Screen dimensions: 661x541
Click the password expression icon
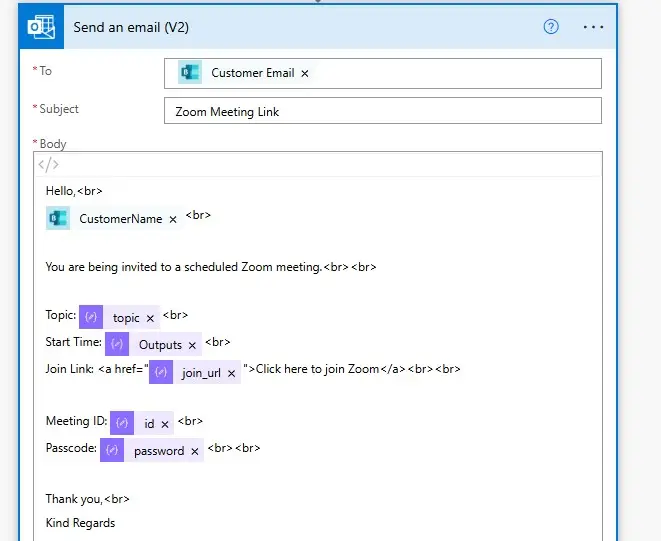112,450
